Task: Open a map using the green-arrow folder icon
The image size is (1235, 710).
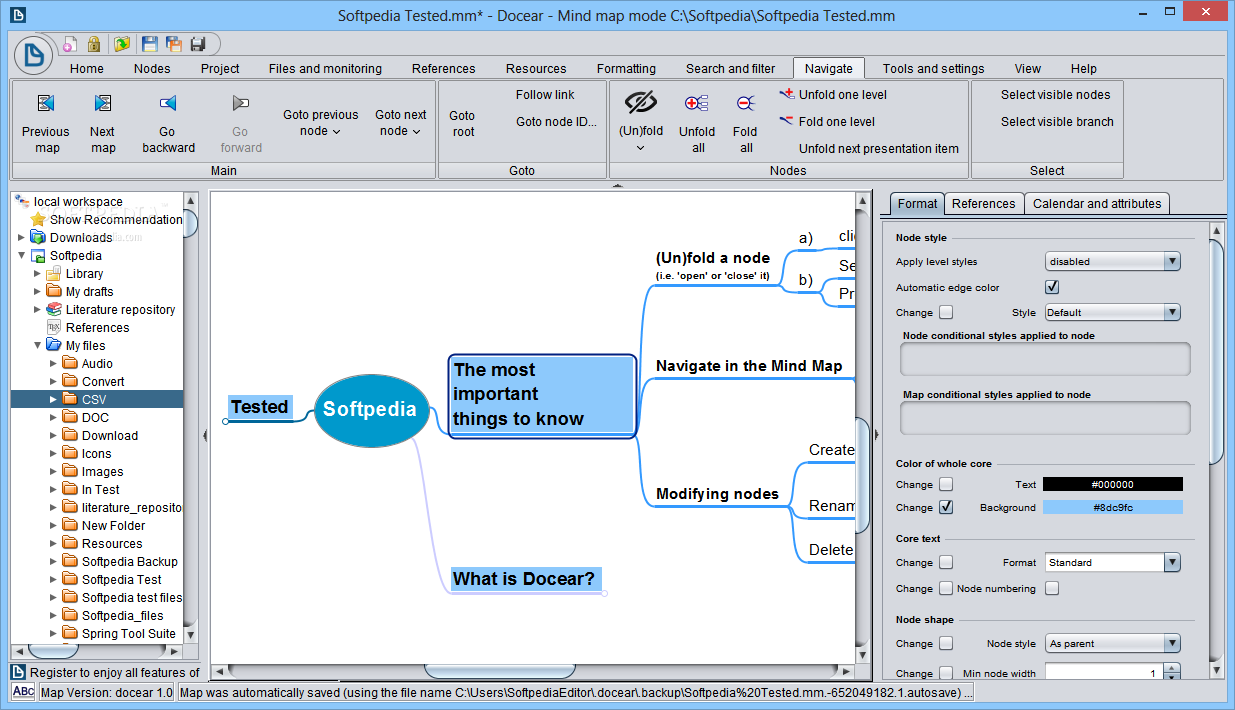Action: coord(122,44)
